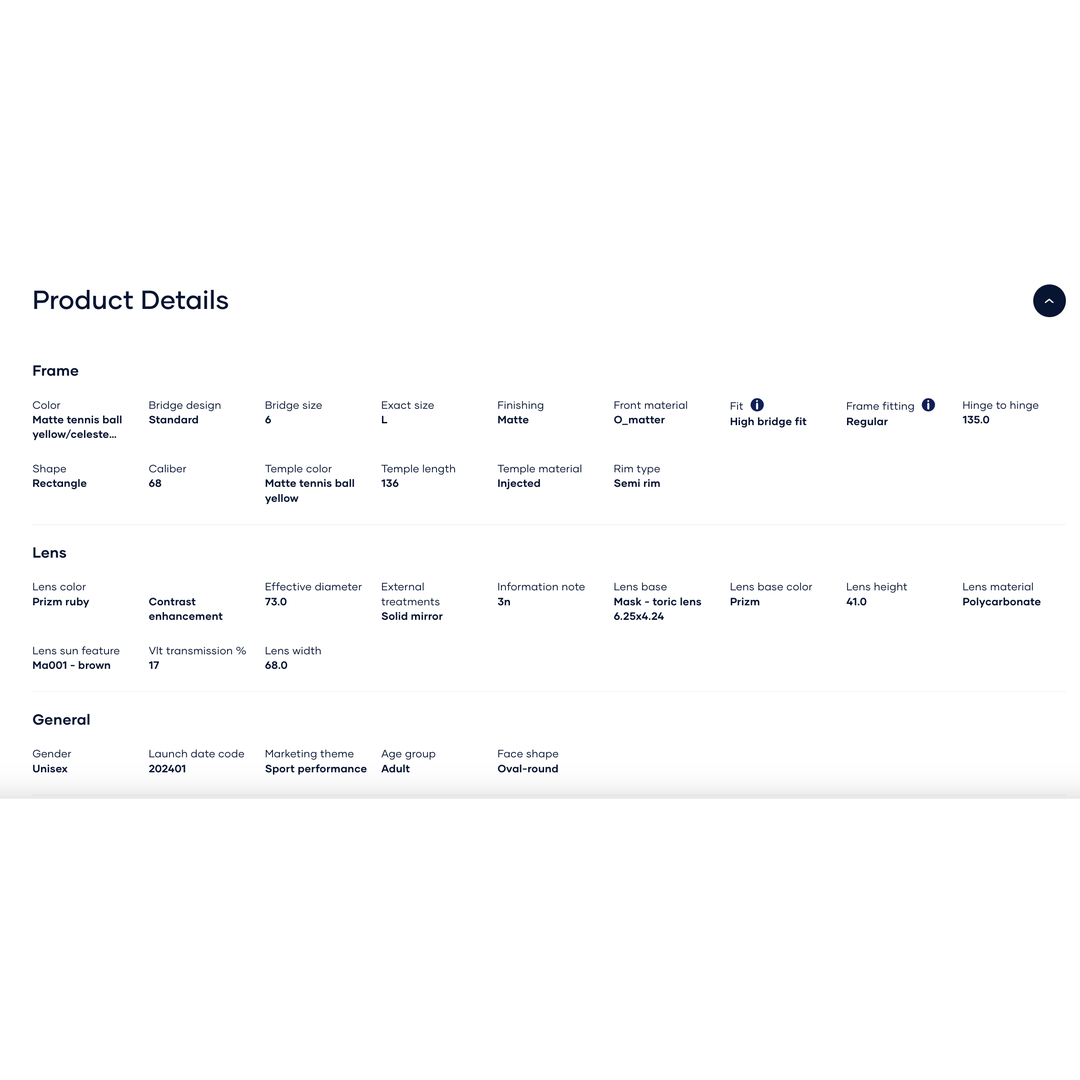The height and width of the screenshot is (1080, 1080).
Task: Click the Ma001 - brown sun feature
Action: [71, 665]
